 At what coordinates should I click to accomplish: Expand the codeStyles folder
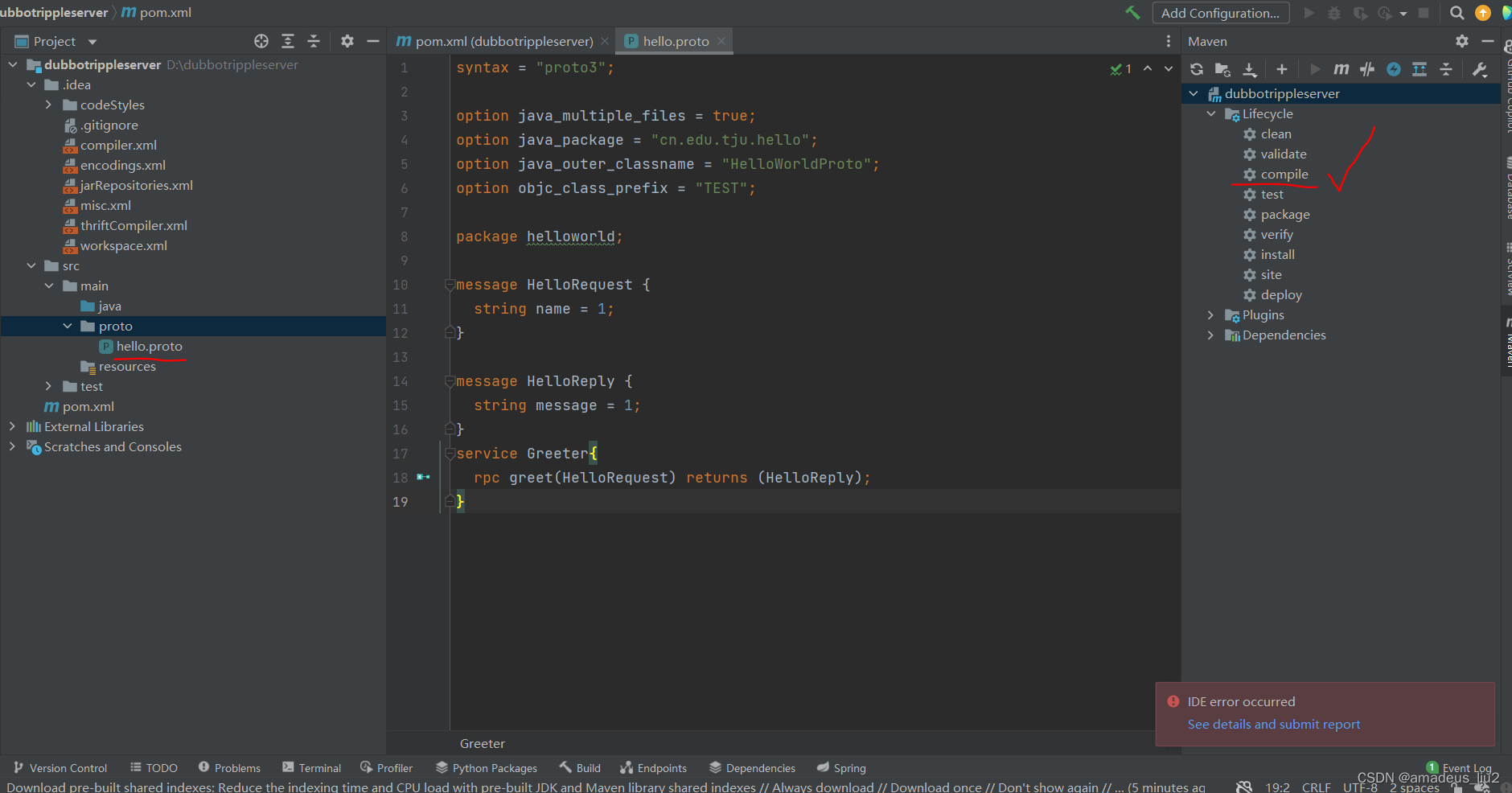pos(49,105)
